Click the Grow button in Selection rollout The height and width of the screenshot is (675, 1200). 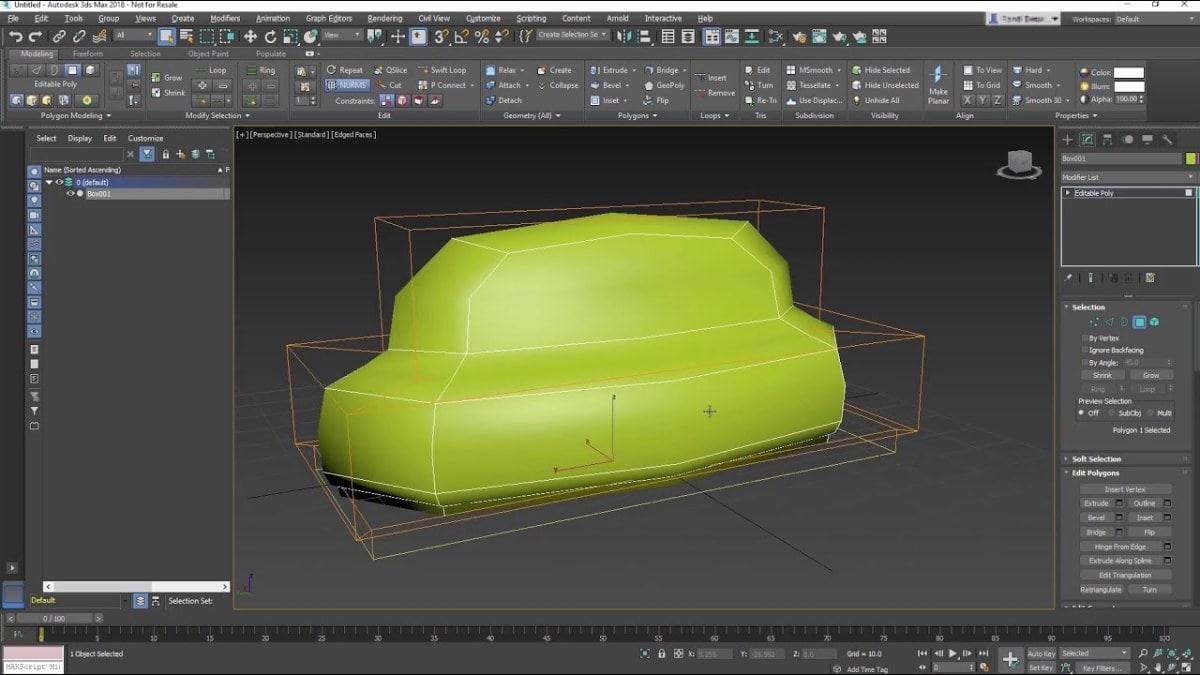click(1151, 375)
